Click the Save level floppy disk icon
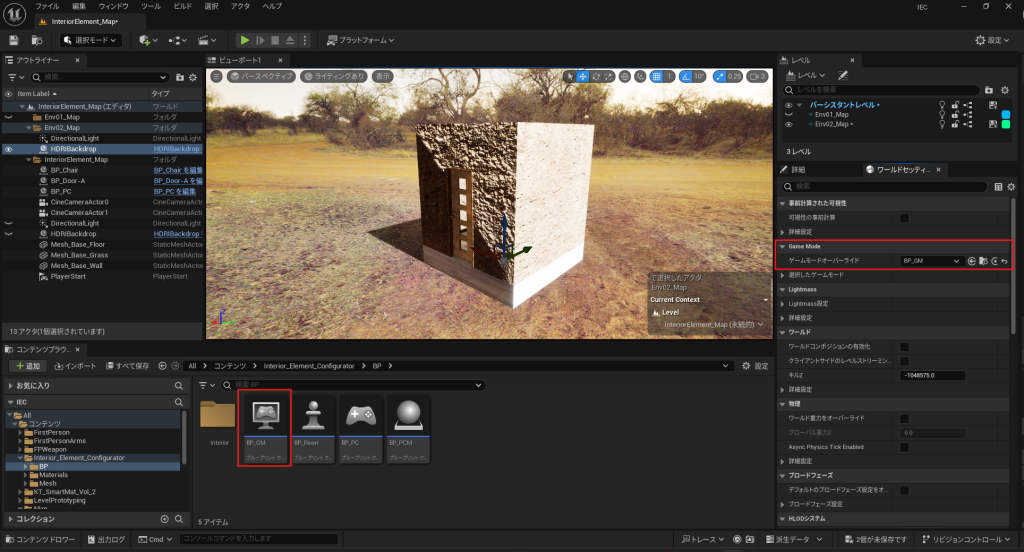Screen dimensions: 1024x552 click(x=14, y=40)
